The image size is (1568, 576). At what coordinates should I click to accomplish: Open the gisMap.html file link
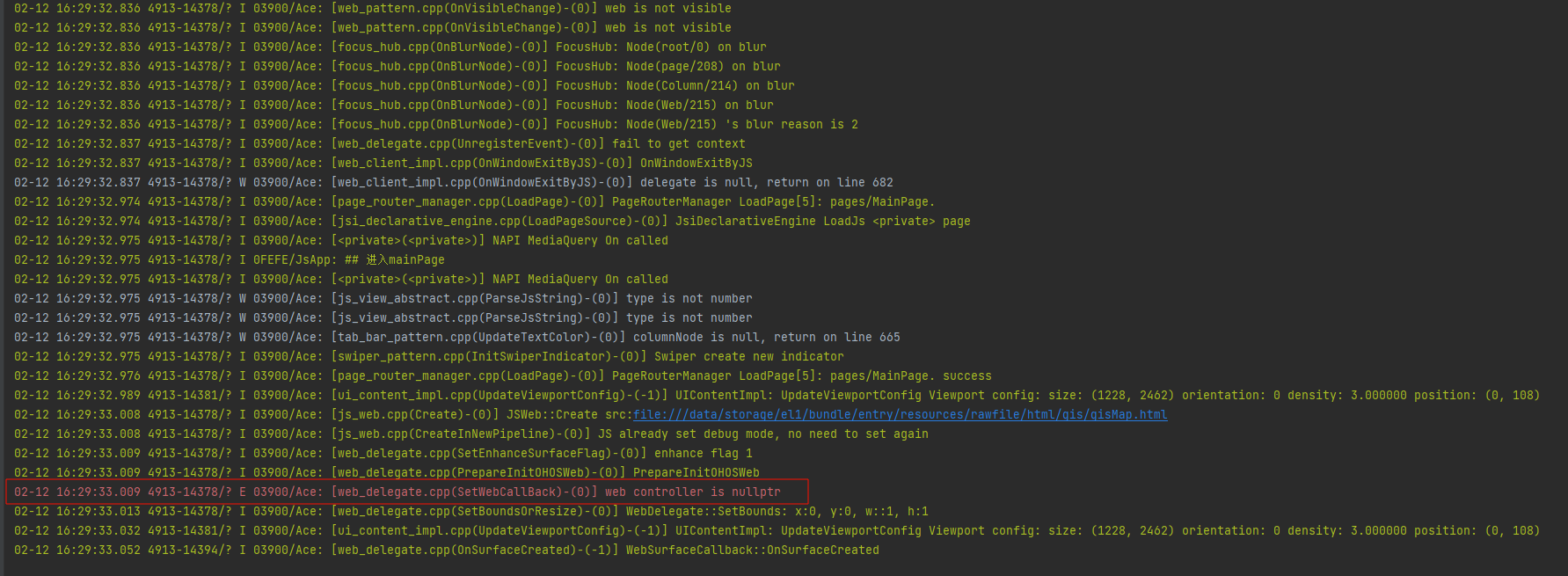900,414
